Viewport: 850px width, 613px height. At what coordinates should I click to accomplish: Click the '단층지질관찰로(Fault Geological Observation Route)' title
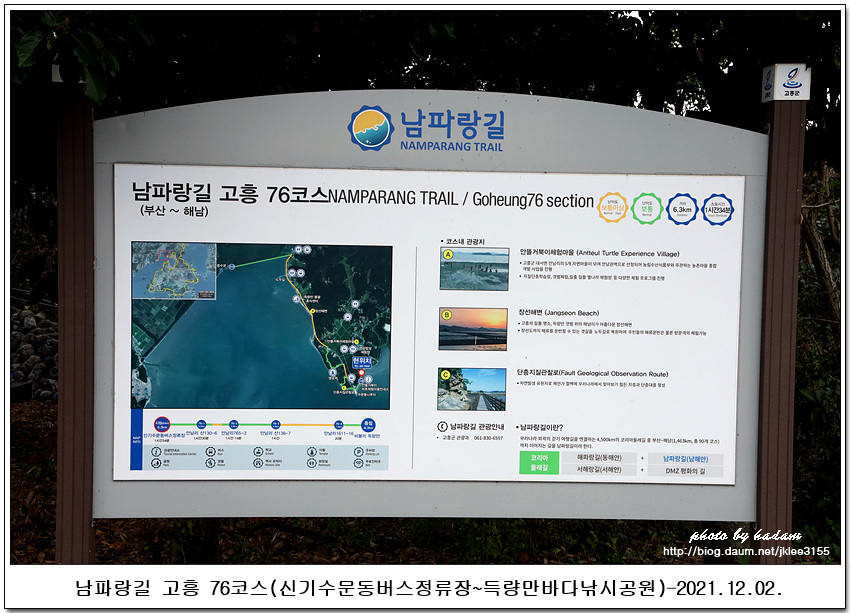[x=593, y=373]
